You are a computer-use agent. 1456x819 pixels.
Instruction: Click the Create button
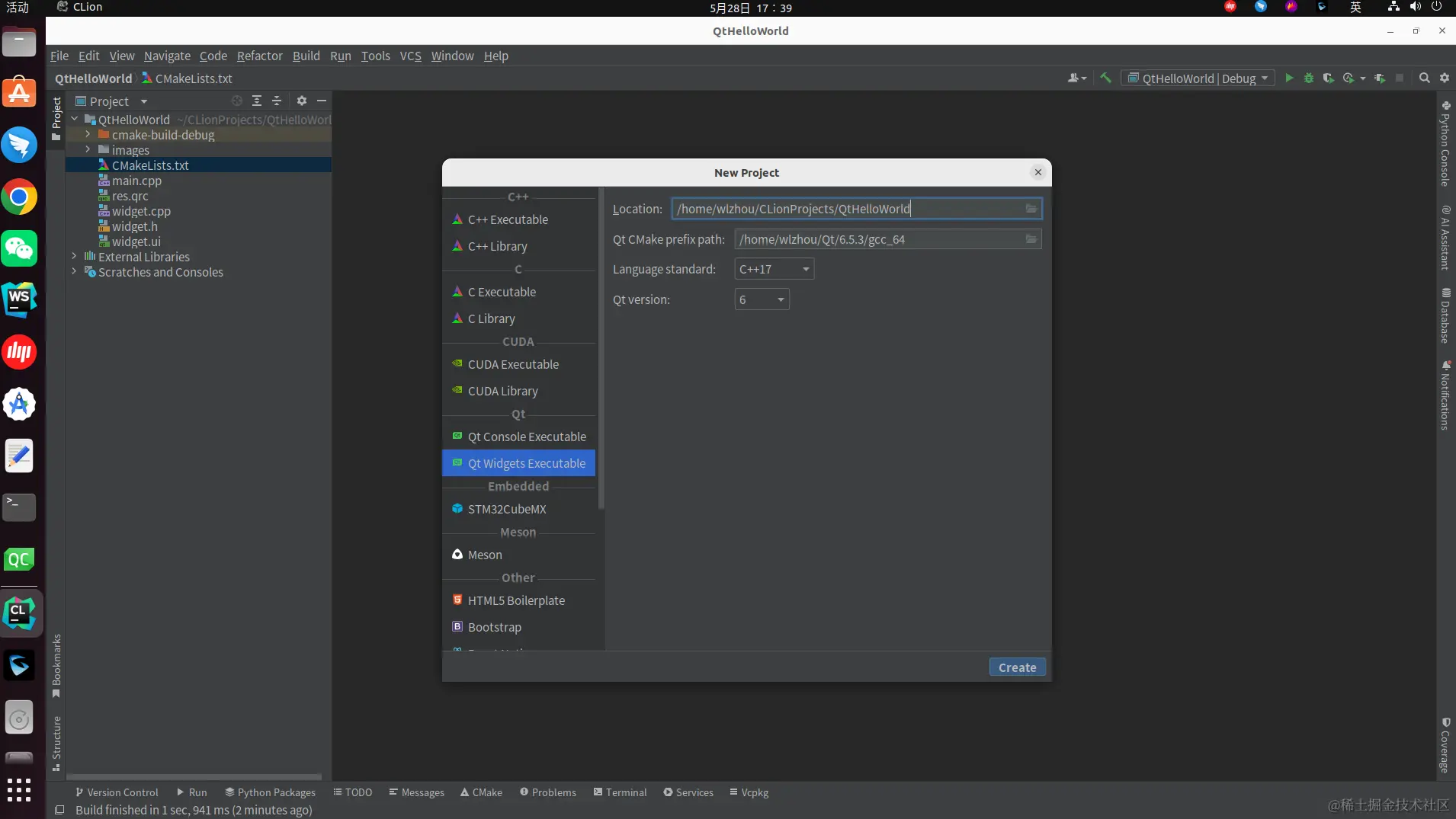[1017, 667]
